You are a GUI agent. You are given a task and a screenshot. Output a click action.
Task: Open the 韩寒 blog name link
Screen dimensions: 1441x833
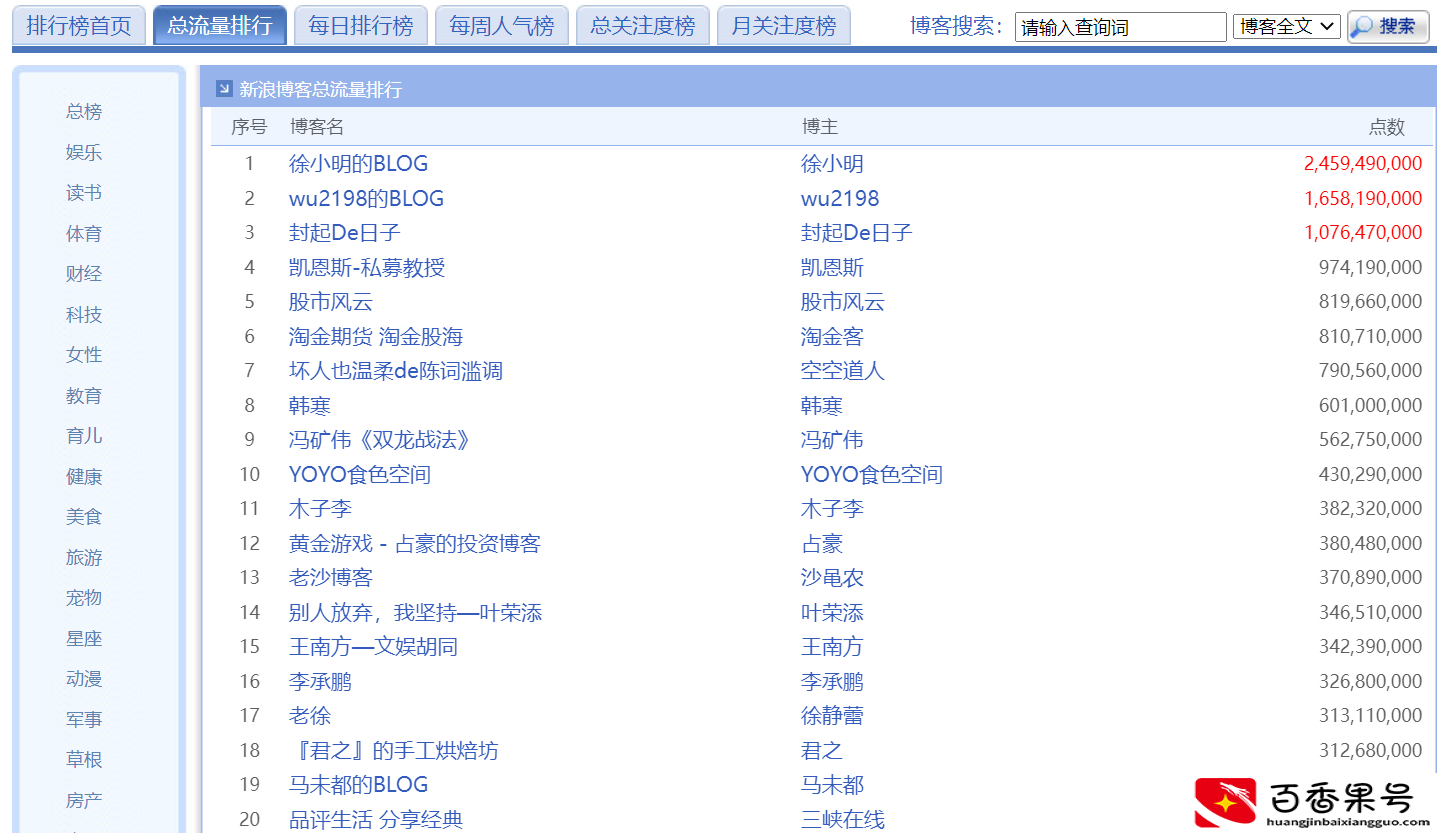pyautogui.click(x=310, y=405)
